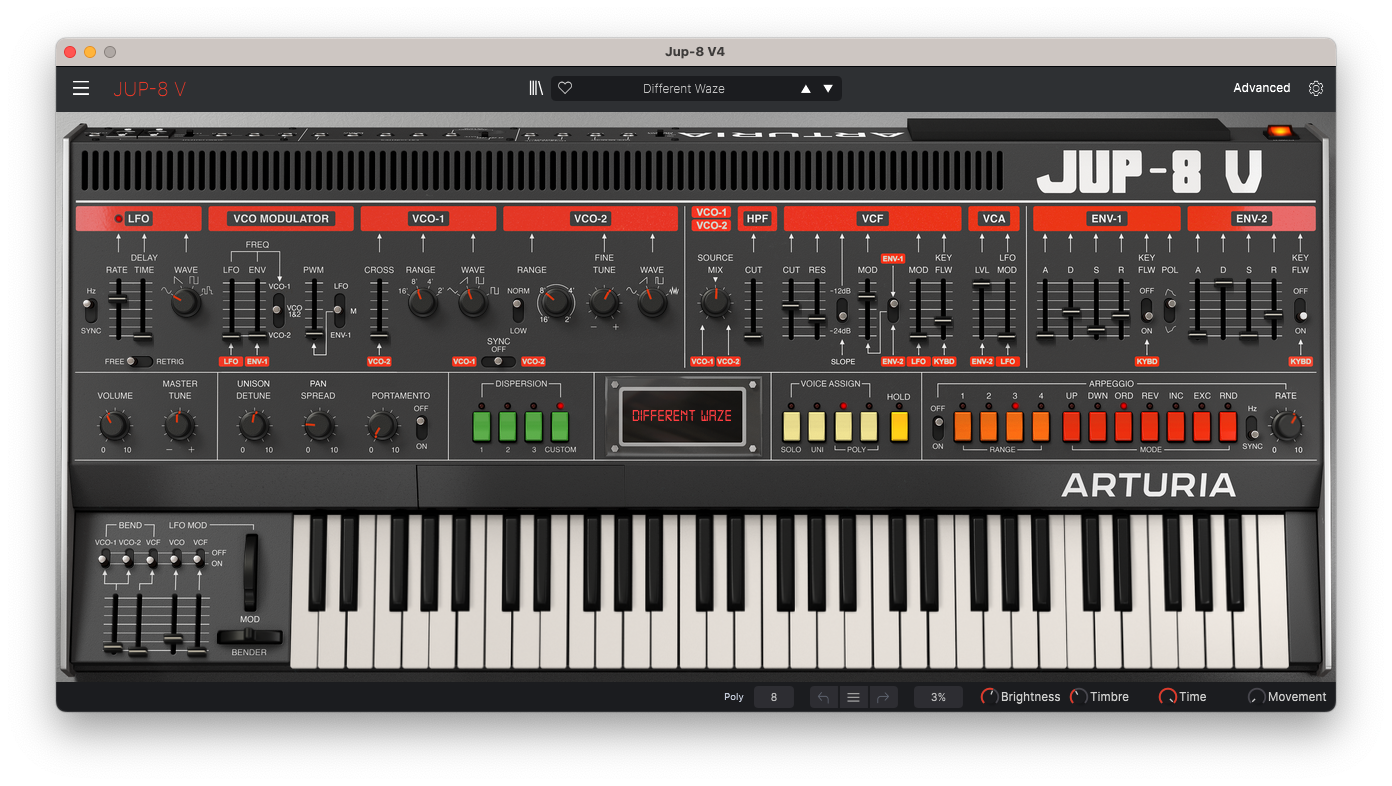The height and width of the screenshot is (786, 1392).
Task: Select arpeggio UP mode button
Action: [1072, 427]
